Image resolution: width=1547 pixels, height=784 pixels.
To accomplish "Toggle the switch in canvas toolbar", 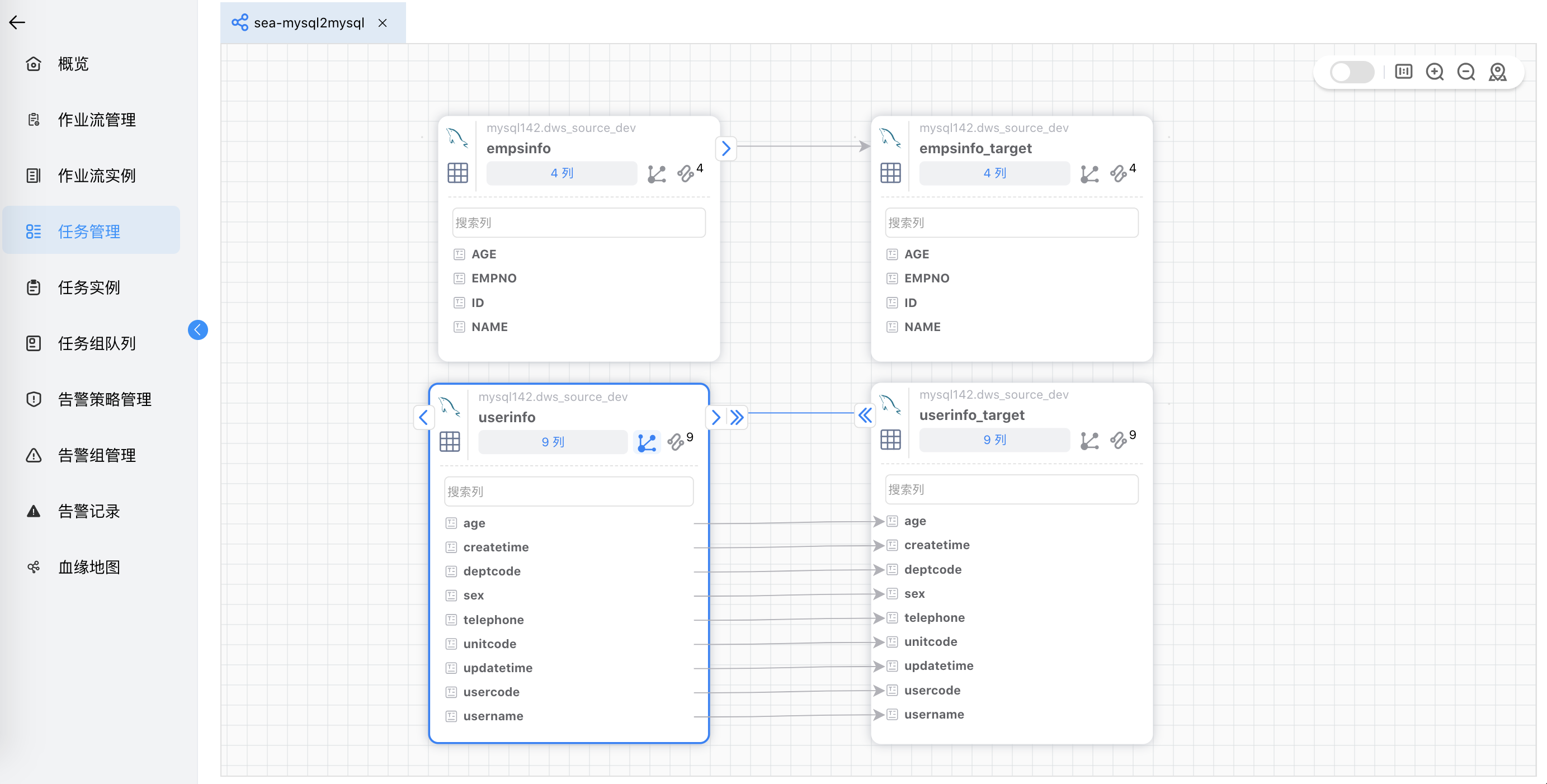I will pyautogui.click(x=1351, y=73).
